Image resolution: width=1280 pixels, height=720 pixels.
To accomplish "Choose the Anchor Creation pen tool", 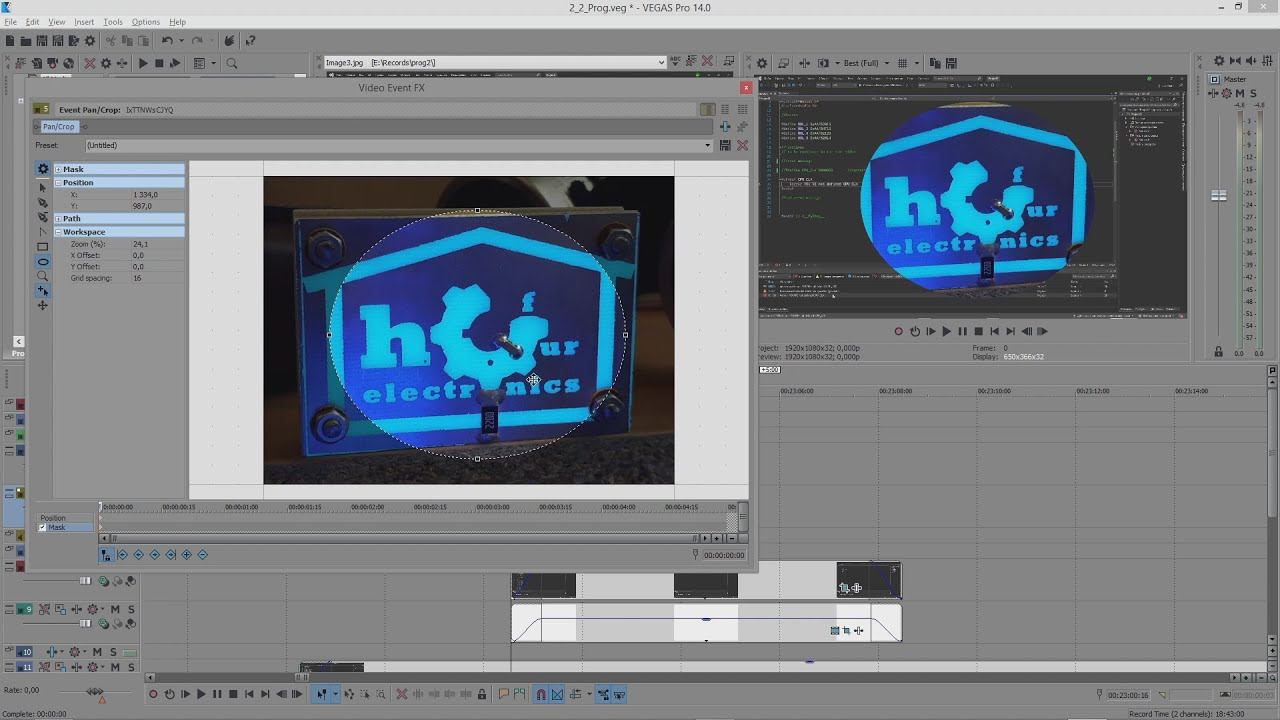I will (42, 202).
